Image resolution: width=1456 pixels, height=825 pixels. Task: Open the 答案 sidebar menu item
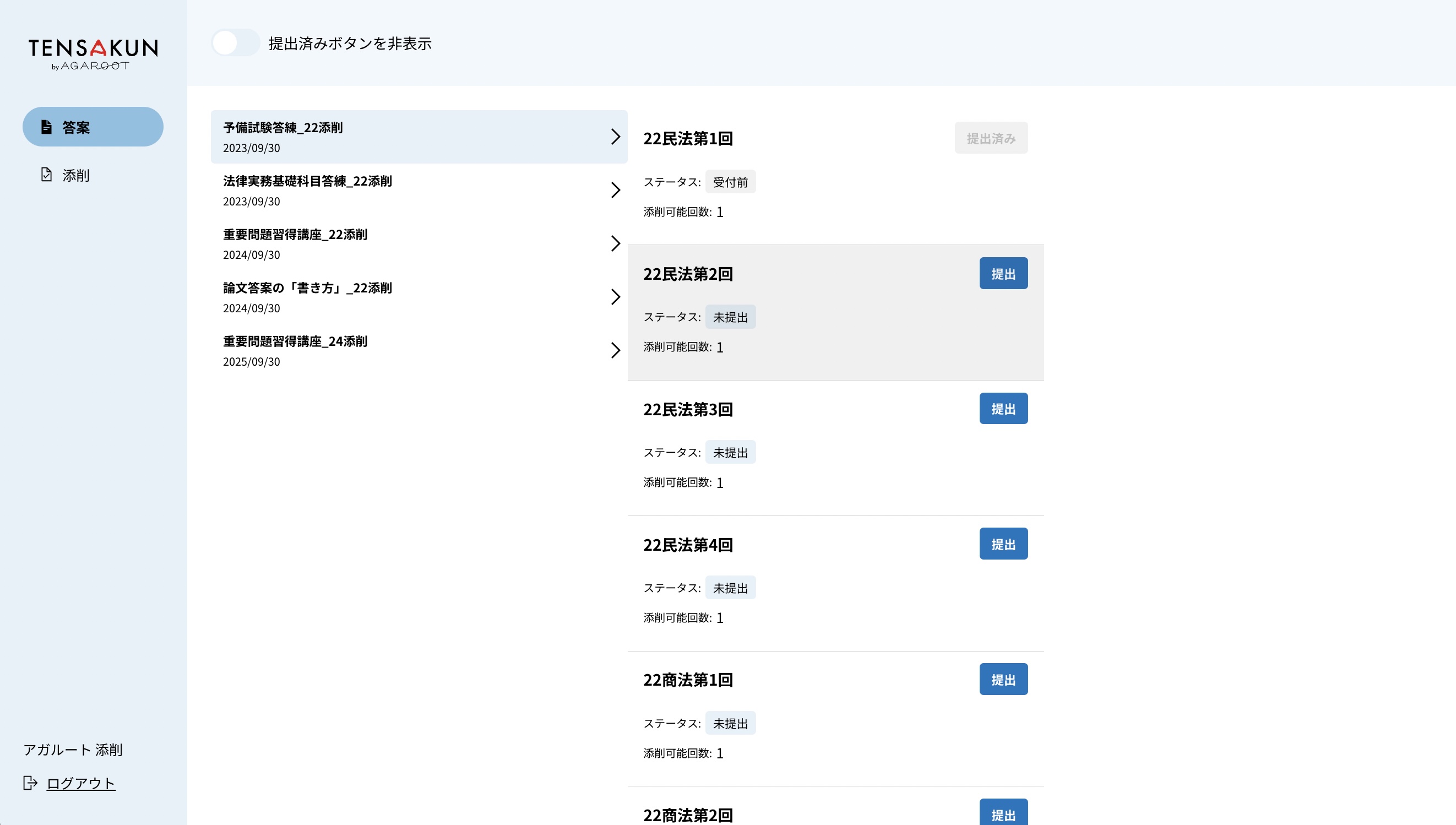(93, 127)
